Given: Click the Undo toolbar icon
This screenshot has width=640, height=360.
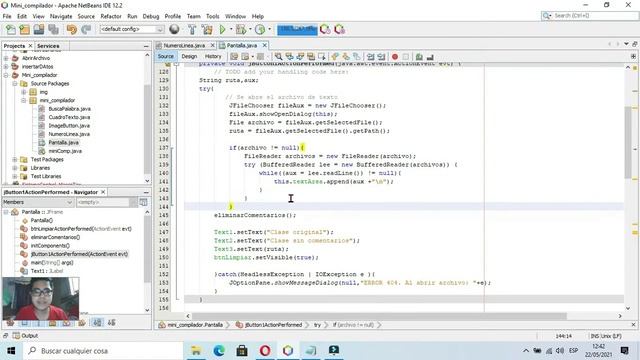Looking at the screenshot, I should pyautogui.click(x=72, y=29).
